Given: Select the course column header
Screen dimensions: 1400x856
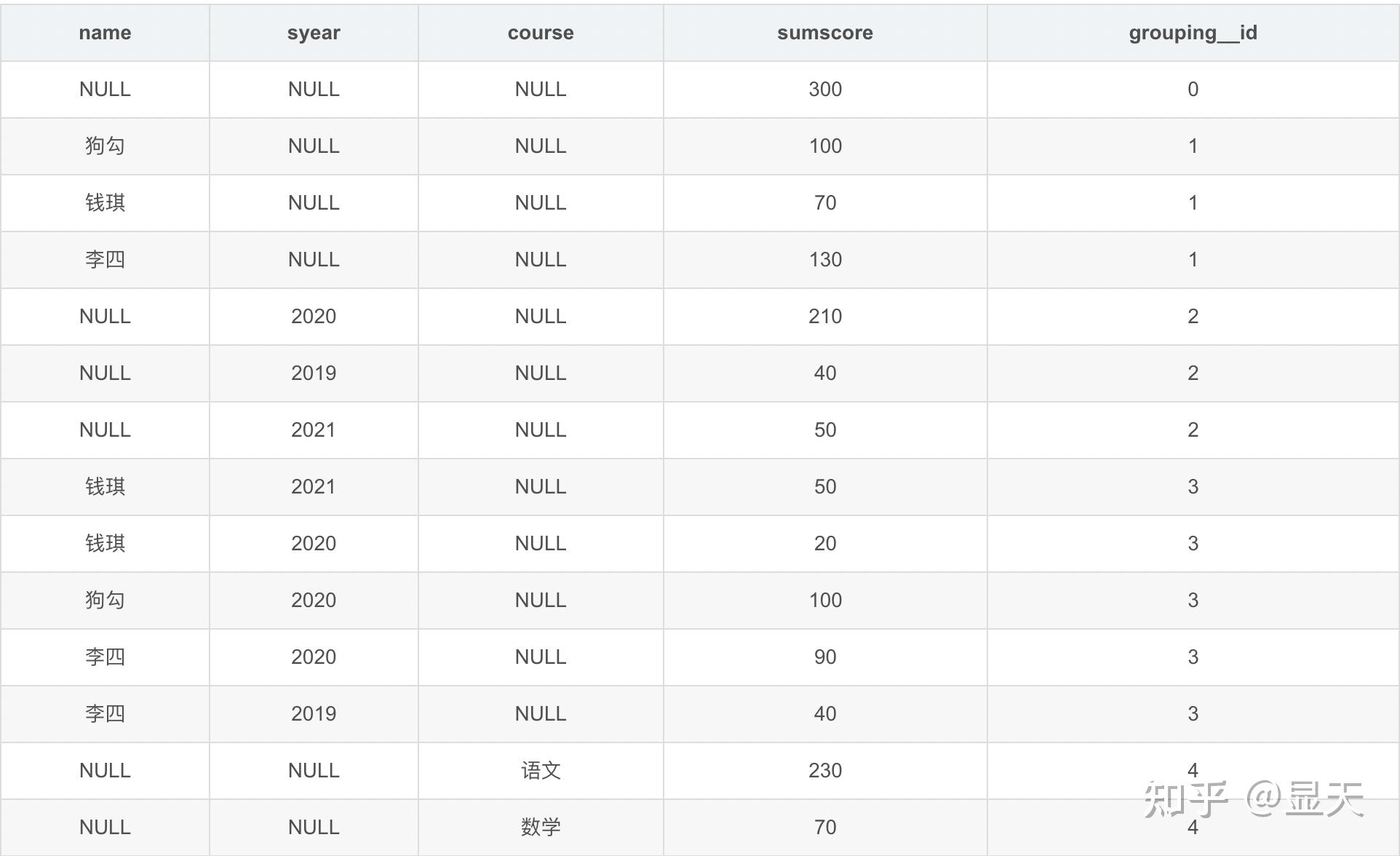Looking at the screenshot, I should point(541,33).
